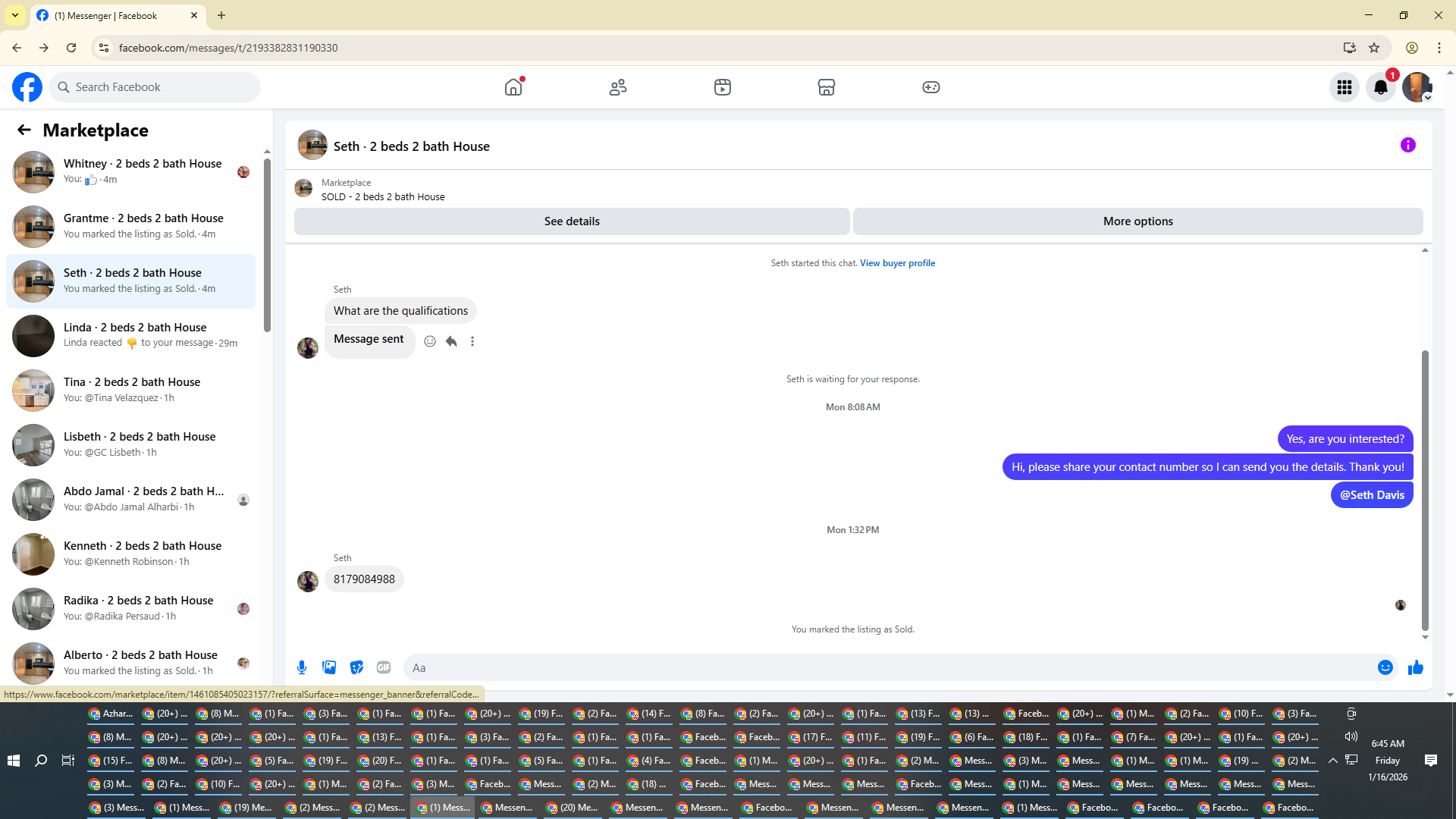Send a thumbs-up like

pos(1415,667)
